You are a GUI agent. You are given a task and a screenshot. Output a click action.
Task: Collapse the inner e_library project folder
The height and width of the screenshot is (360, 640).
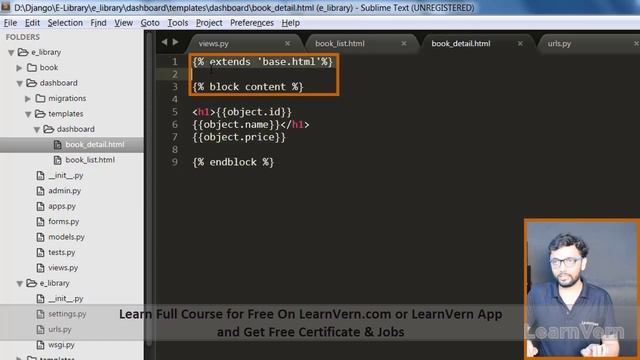click(x=20, y=284)
